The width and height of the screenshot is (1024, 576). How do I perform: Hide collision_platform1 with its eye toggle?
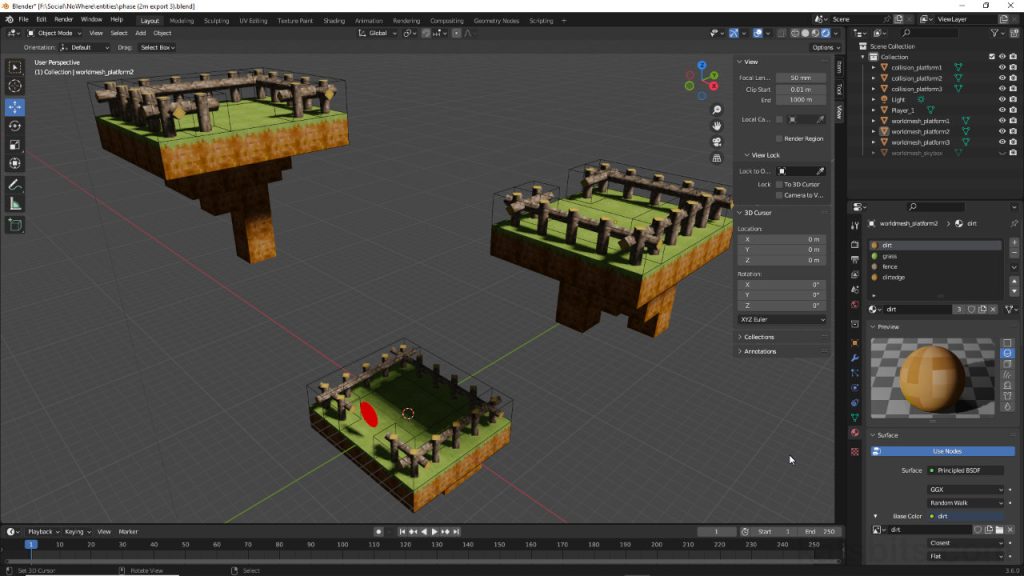click(x=1002, y=68)
